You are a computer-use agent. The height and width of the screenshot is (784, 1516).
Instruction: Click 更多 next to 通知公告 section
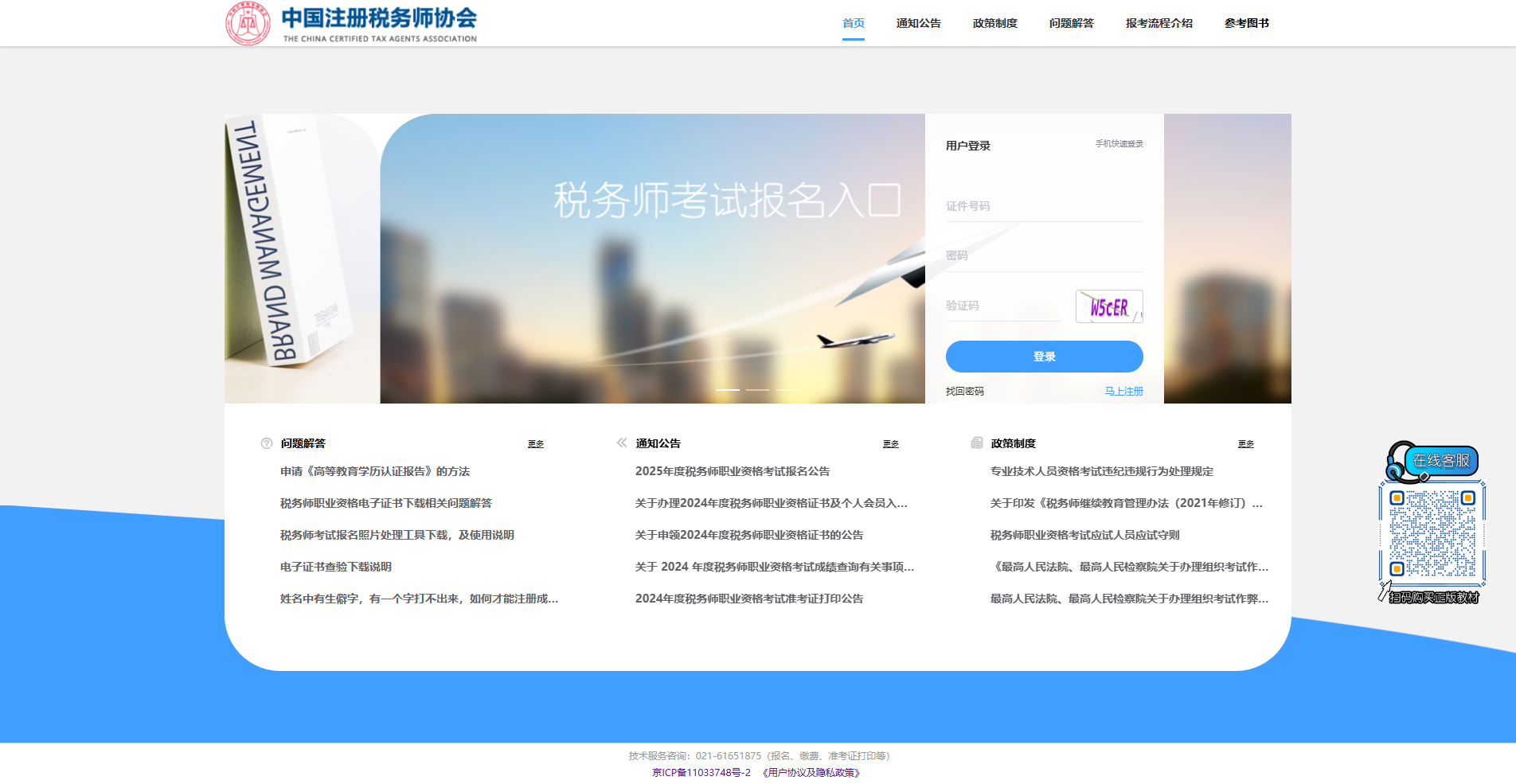click(891, 444)
